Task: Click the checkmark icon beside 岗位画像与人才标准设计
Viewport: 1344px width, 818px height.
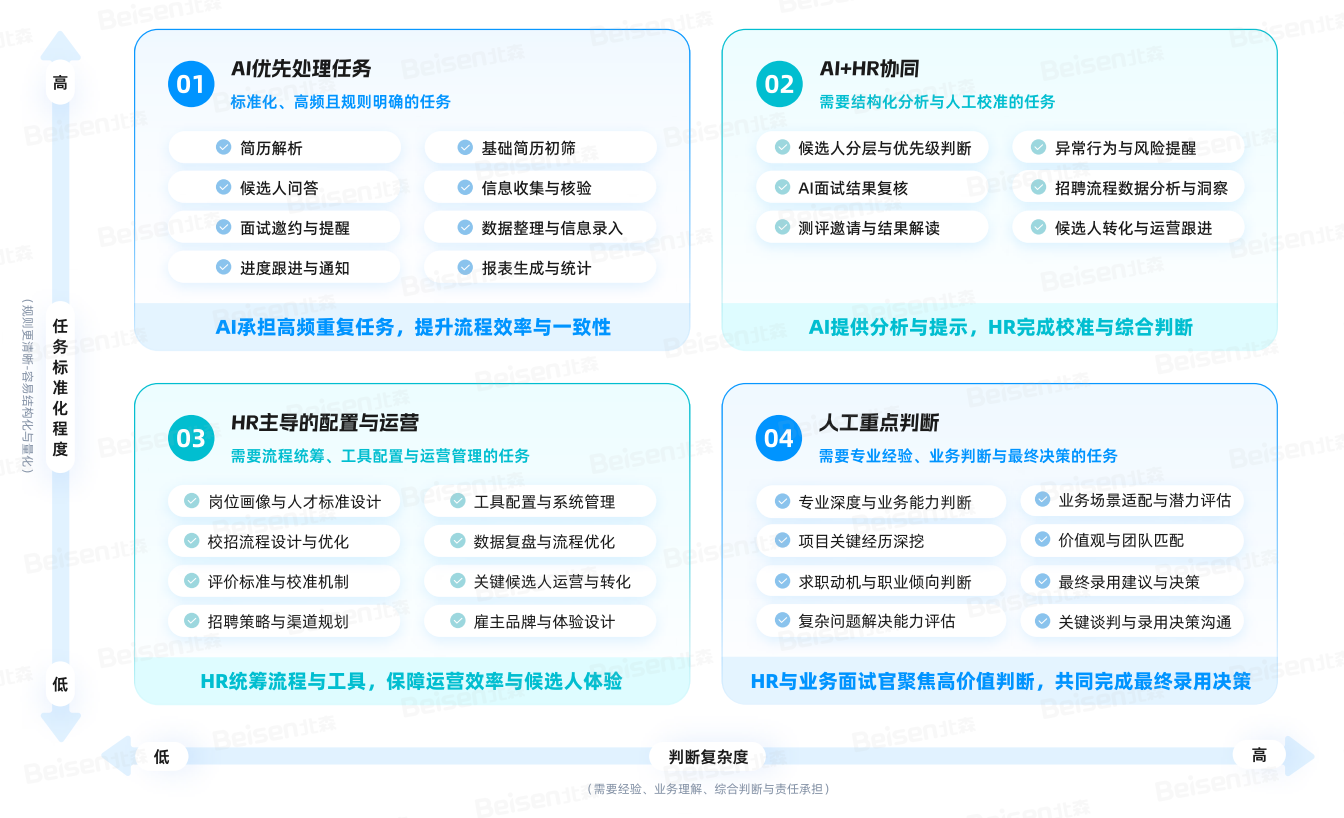Action: (x=191, y=501)
